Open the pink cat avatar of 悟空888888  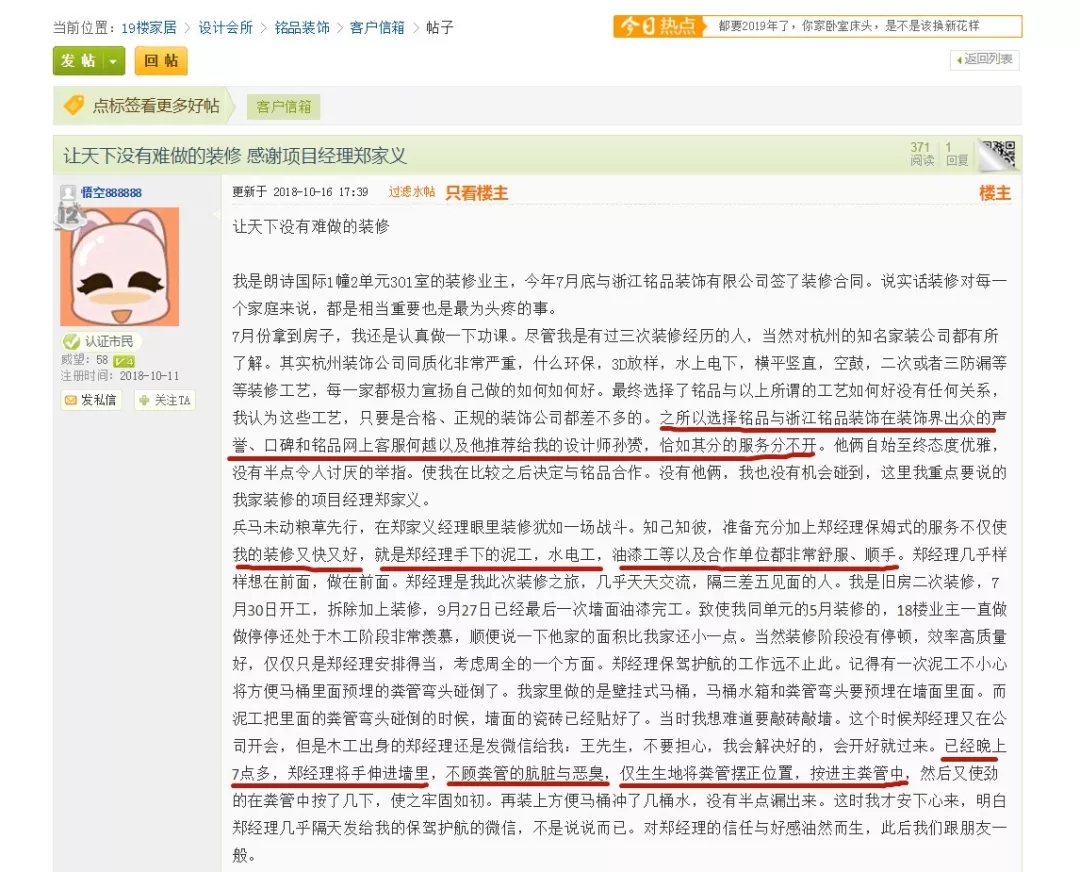click(119, 266)
